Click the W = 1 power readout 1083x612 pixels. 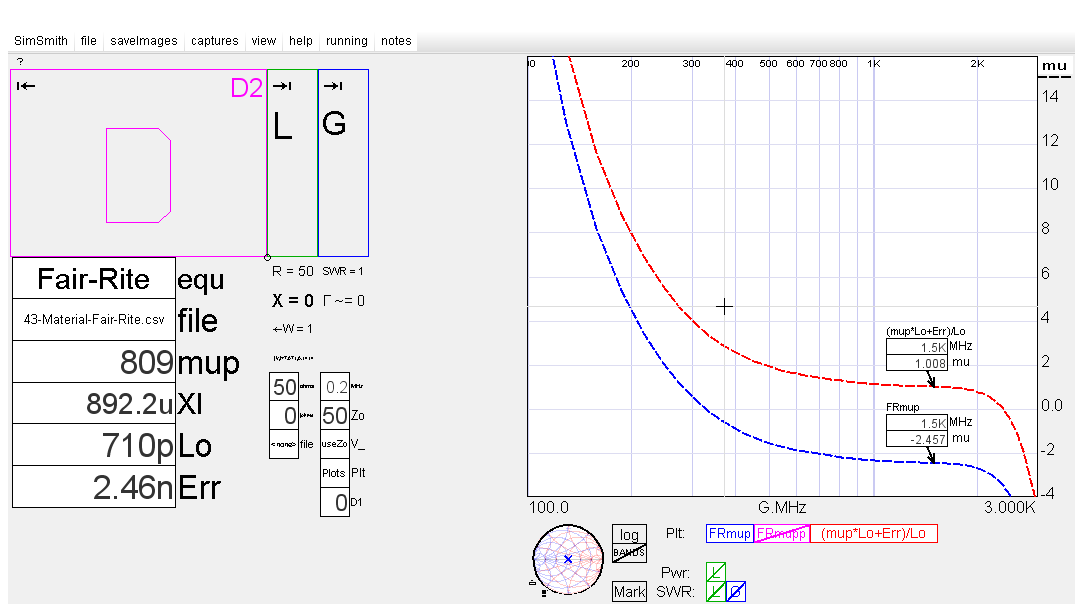point(293,329)
